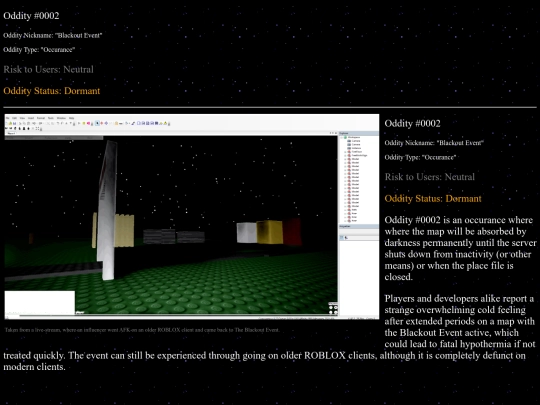Image resolution: width=540 pixels, height=405 pixels.
Task: Click the Explorer panel title bar
Action: 359,133
